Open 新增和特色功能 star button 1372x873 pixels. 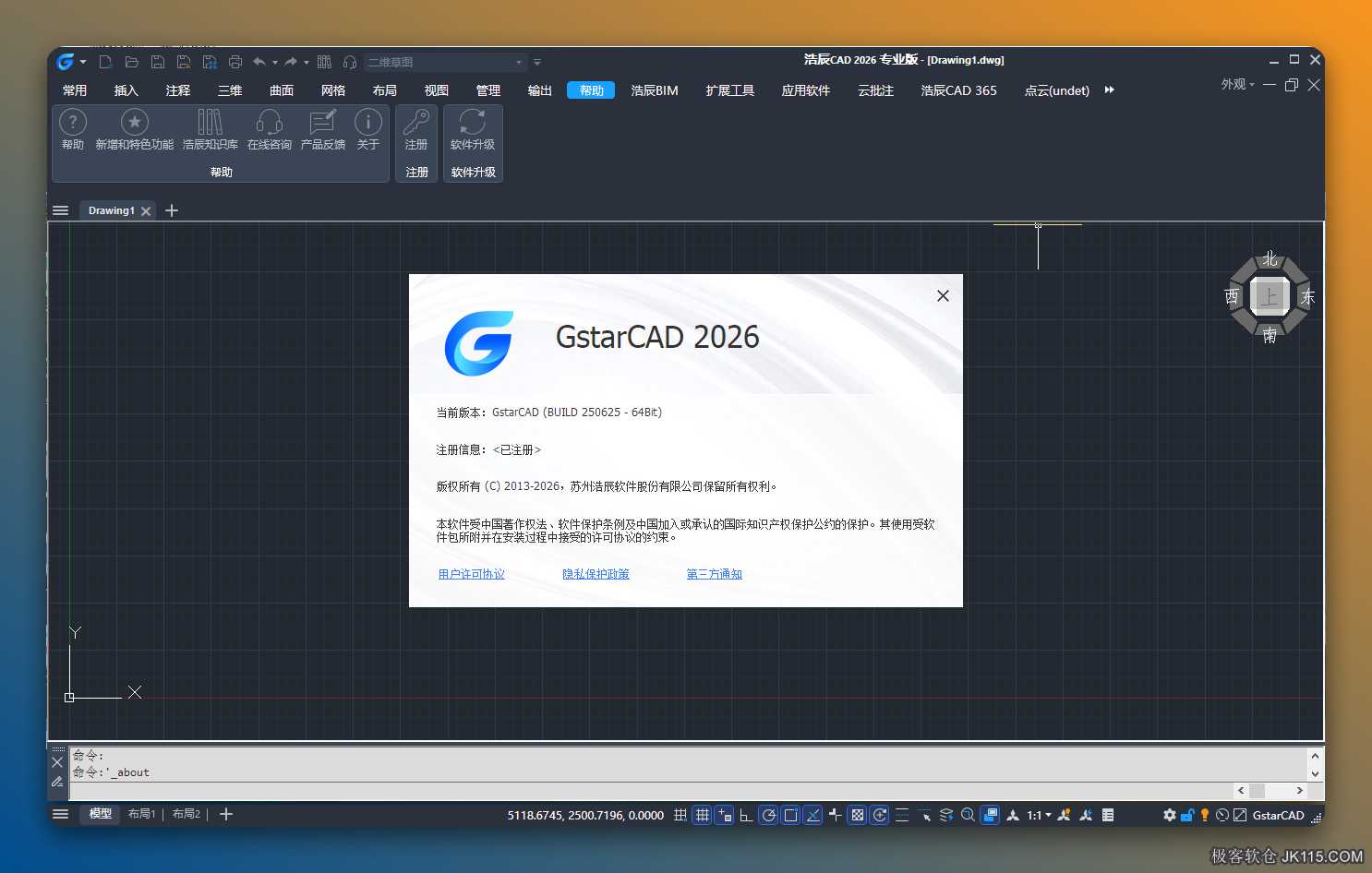click(135, 129)
